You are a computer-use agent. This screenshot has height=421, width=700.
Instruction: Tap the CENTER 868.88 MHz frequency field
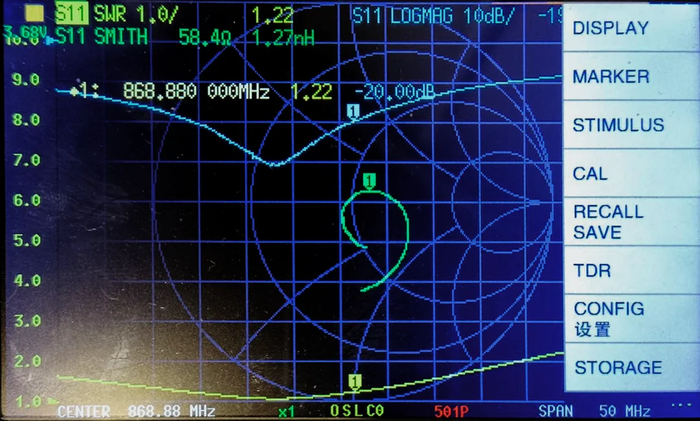[x=136, y=411]
